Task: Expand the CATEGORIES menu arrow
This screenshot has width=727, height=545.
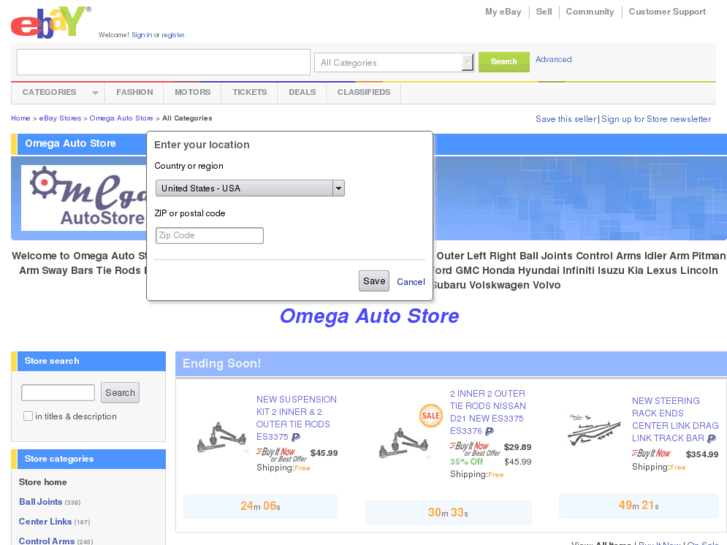Action: tap(95, 93)
